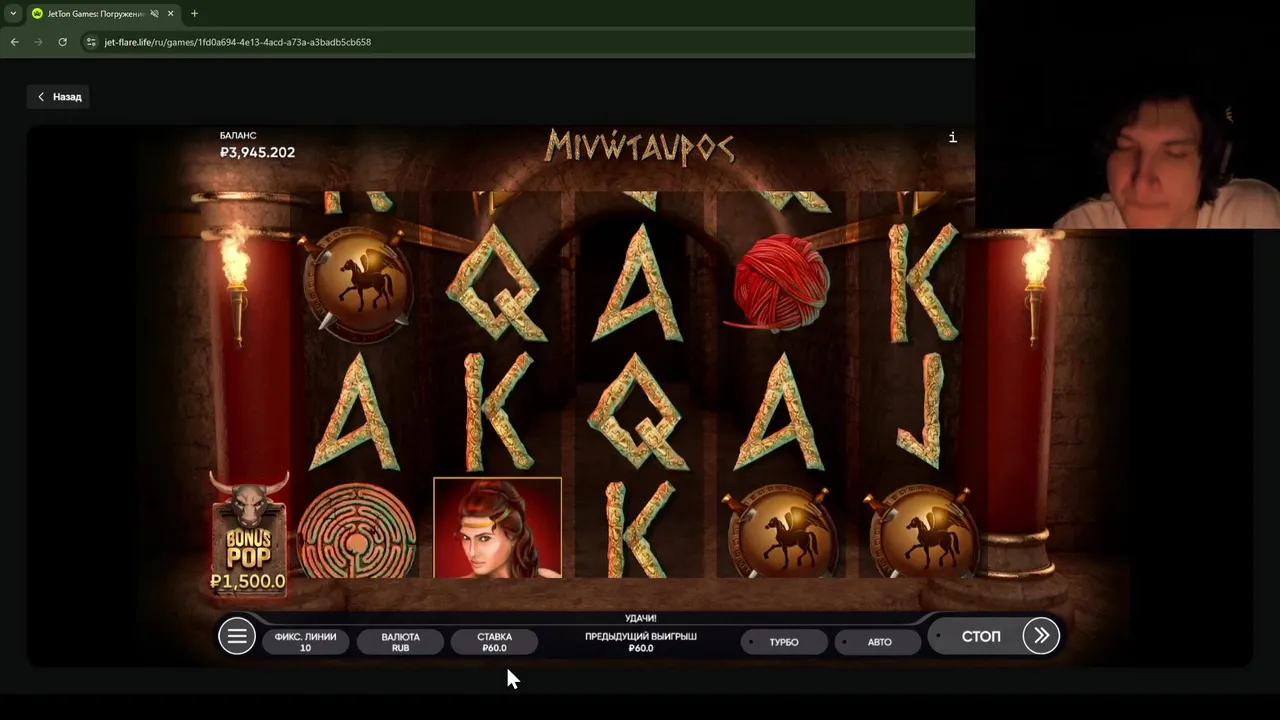Open new browser tab with plus
Image resolution: width=1280 pixels, height=720 pixels.
point(194,13)
